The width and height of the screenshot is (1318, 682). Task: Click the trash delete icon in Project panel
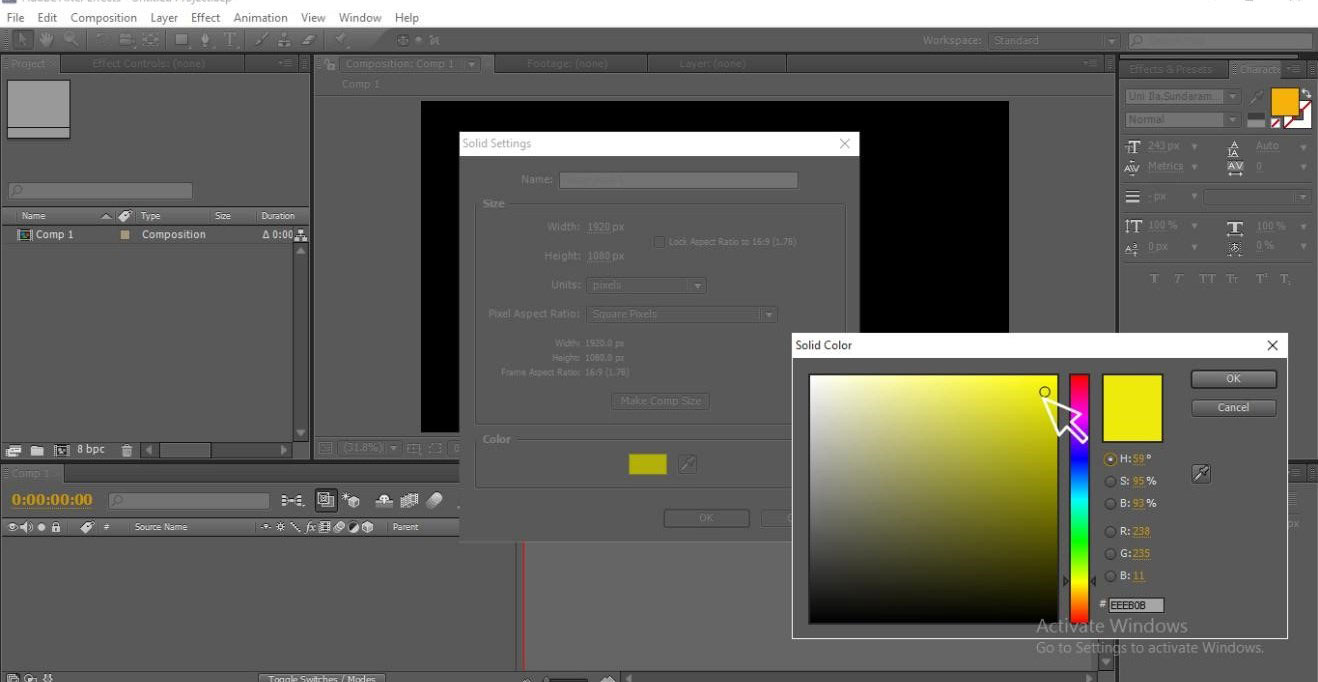(x=127, y=450)
